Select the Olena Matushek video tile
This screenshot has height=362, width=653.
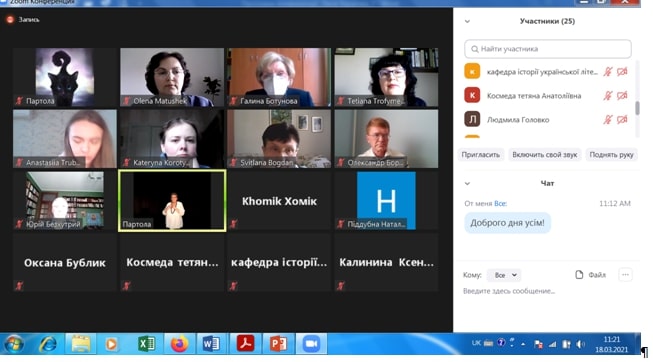coord(172,77)
